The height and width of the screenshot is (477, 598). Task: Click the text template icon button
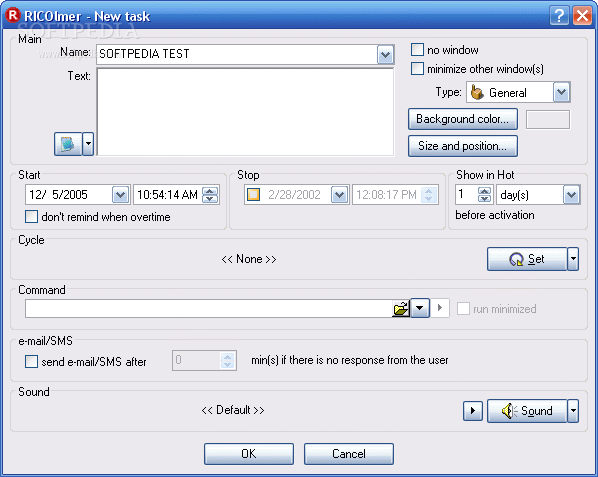point(68,144)
